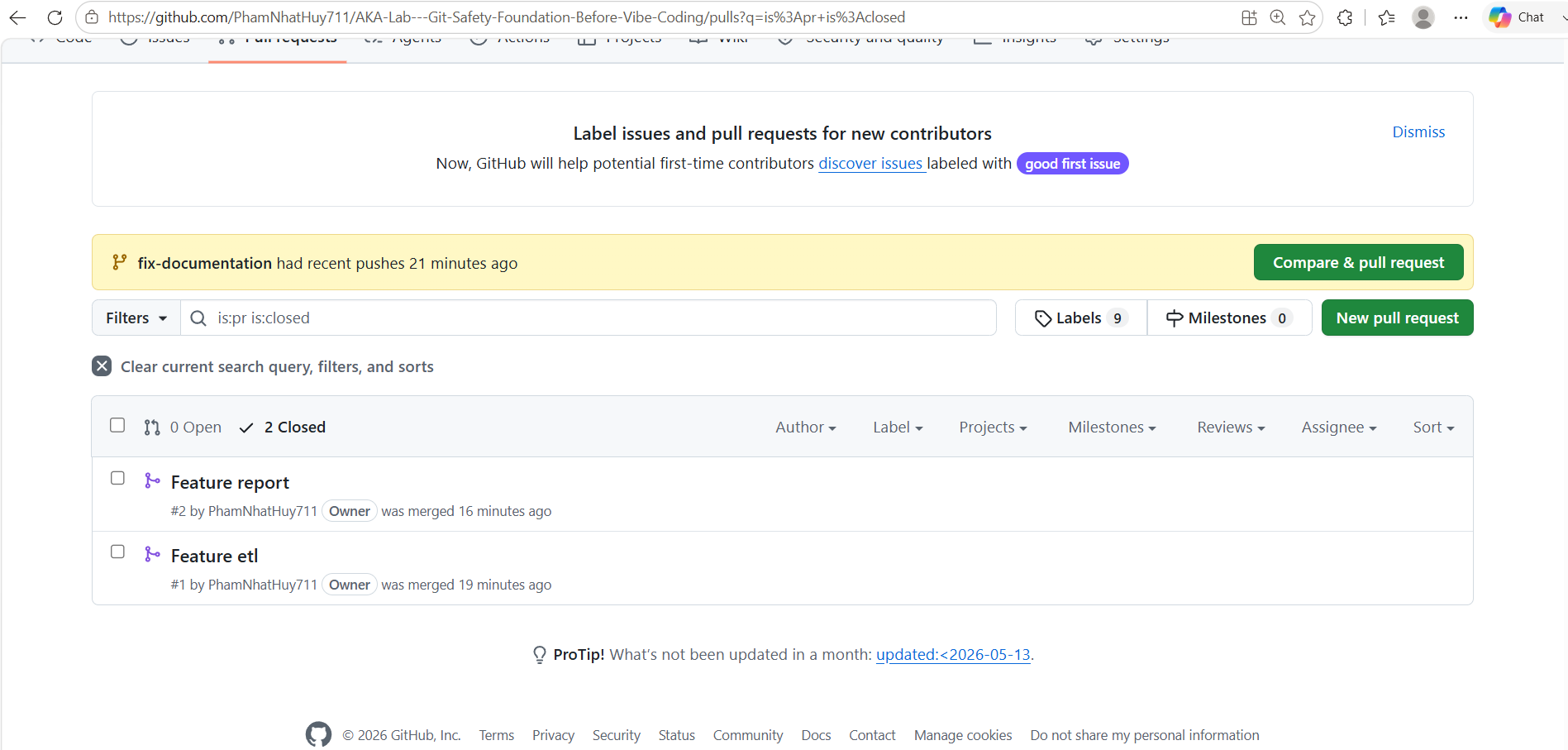1568x750 pixels.
Task: Open Milestones list button
Action: tap(1229, 318)
